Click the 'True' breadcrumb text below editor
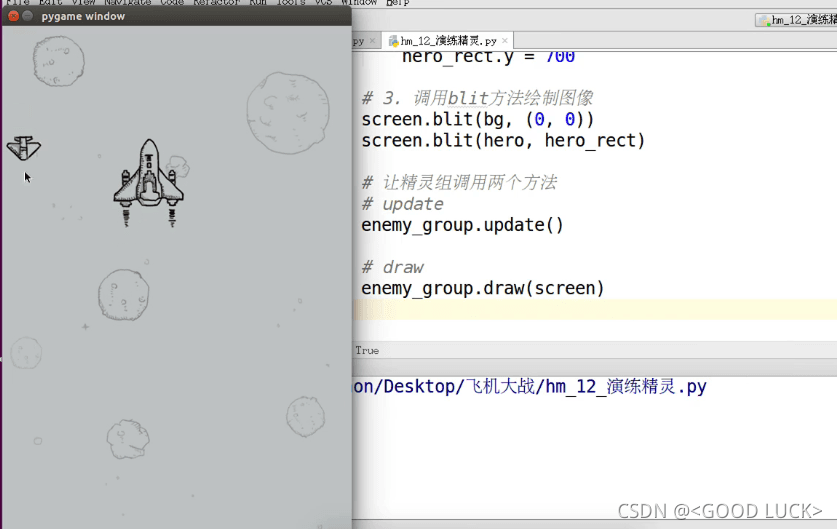The height and width of the screenshot is (529, 837). [x=367, y=351]
